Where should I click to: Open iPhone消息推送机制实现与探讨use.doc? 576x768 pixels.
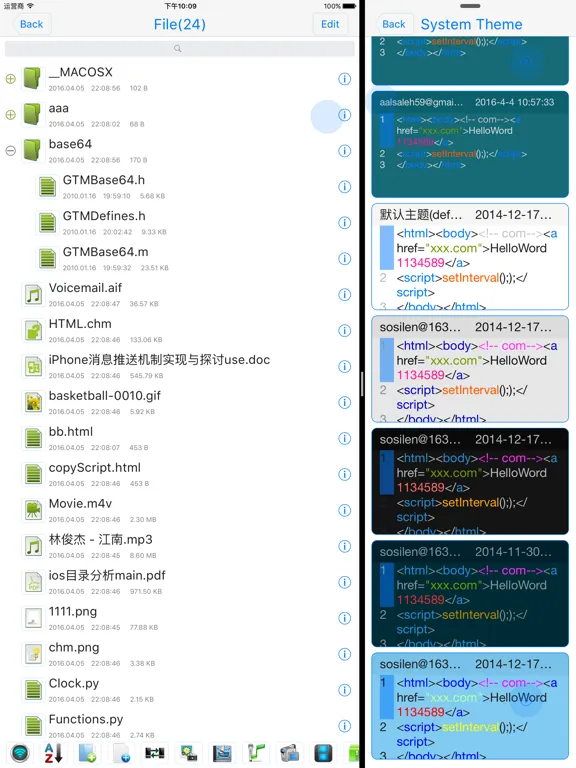pyautogui.click(x=159, y=360)
